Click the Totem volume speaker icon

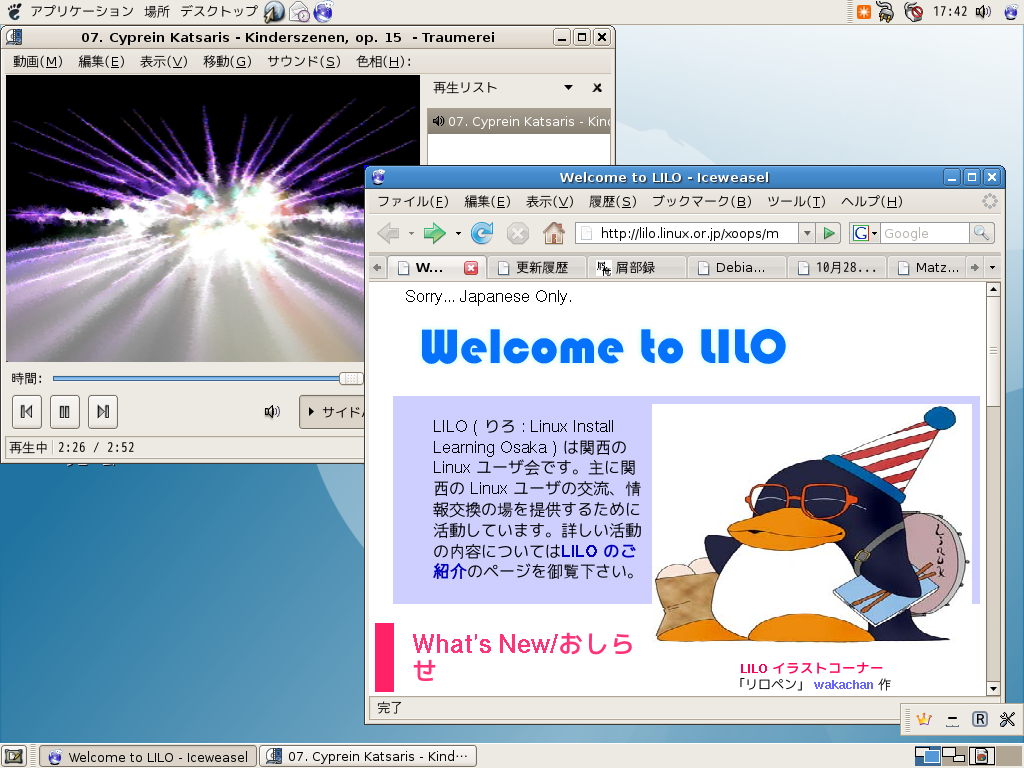pos(272,411)
